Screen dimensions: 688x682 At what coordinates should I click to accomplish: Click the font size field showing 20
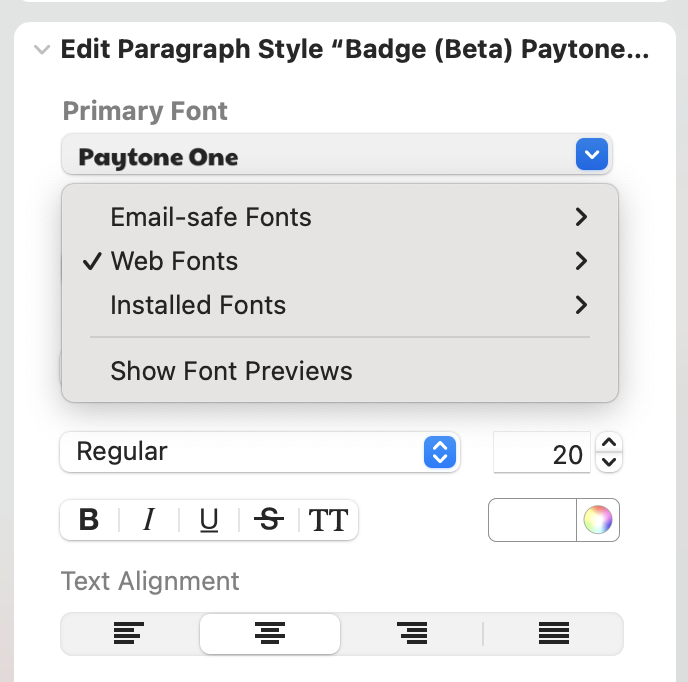(542, 452)
